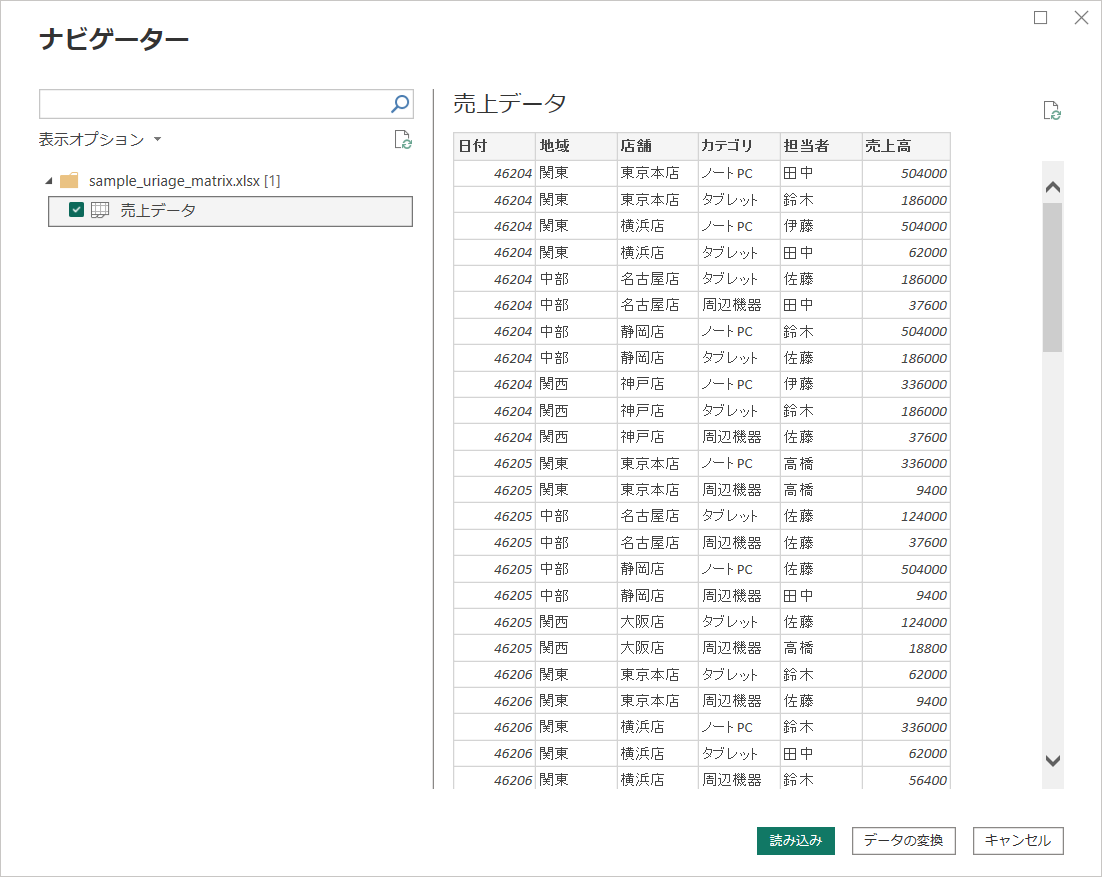Click the キャンセル button

coord(1018,840)
